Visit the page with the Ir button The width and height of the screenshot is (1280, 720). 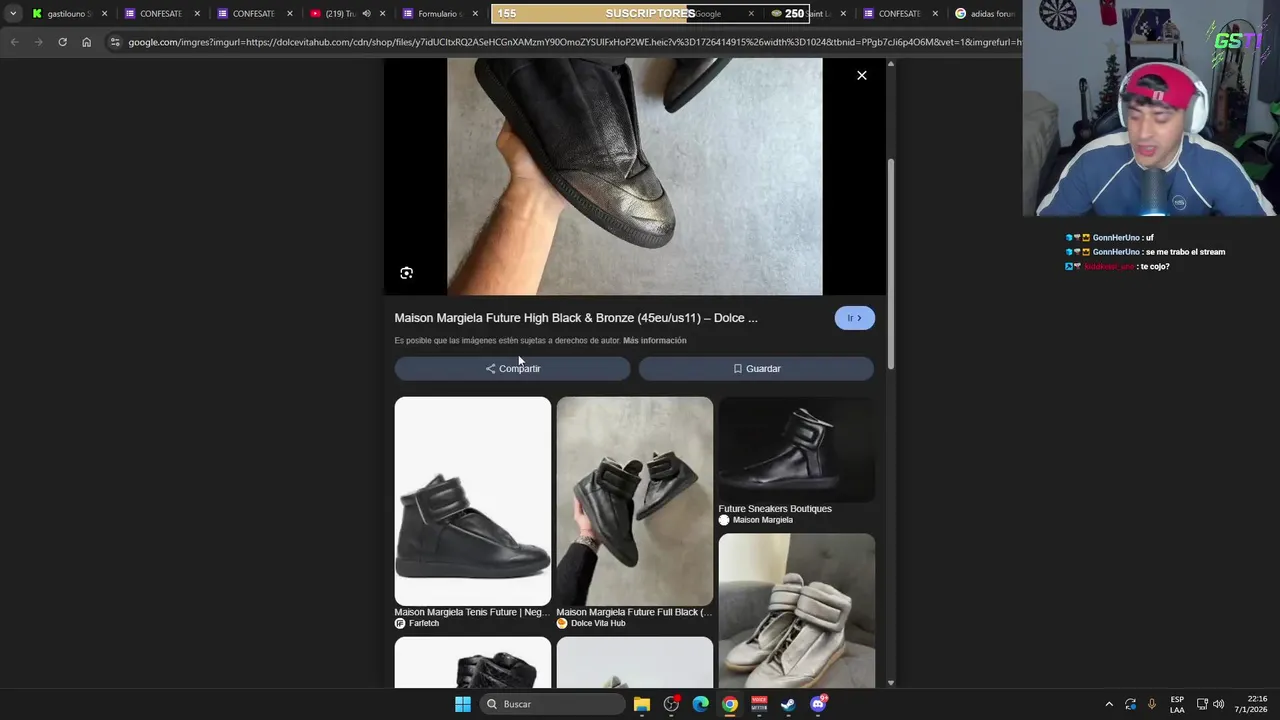coord(854,318)
